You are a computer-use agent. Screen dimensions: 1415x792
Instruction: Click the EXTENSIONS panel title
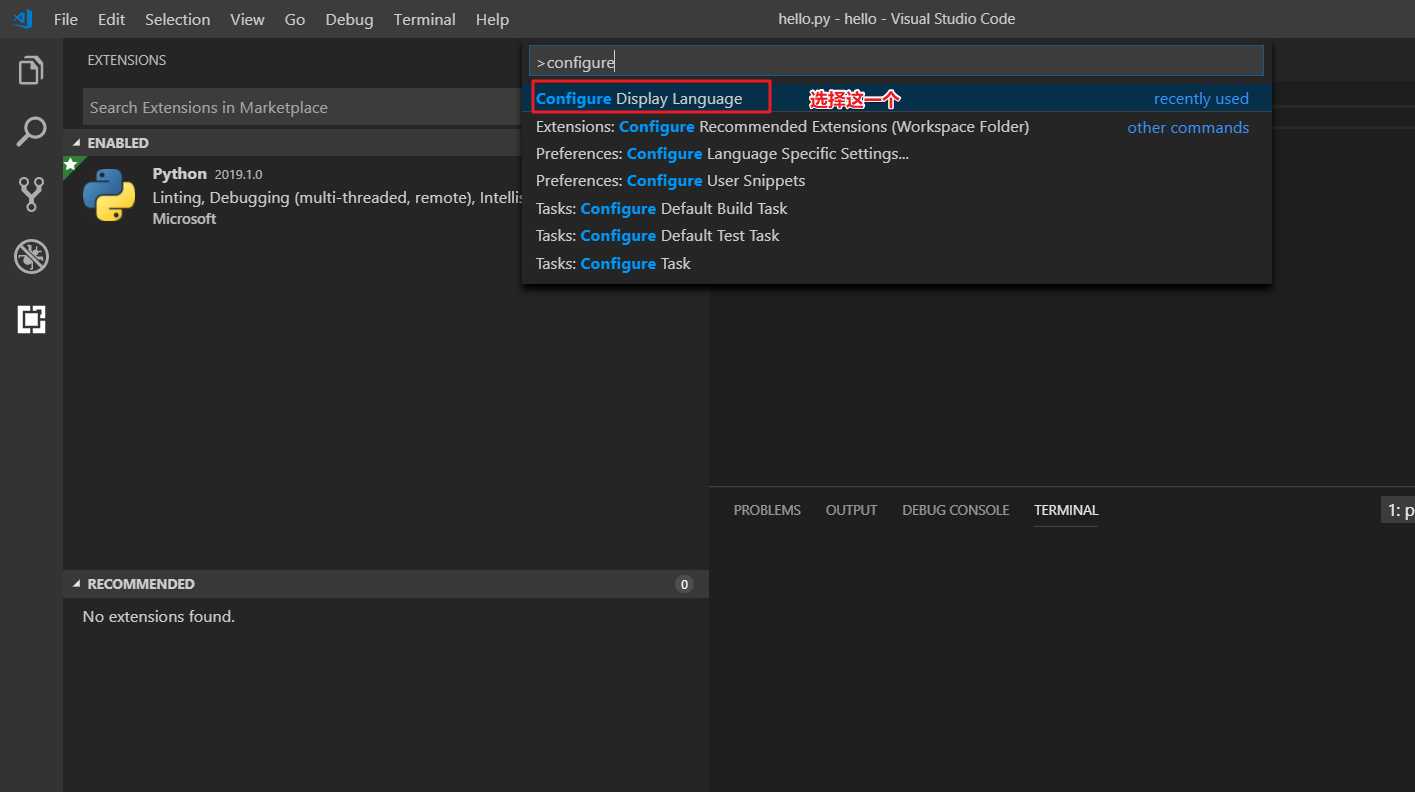tap(127, 60)
